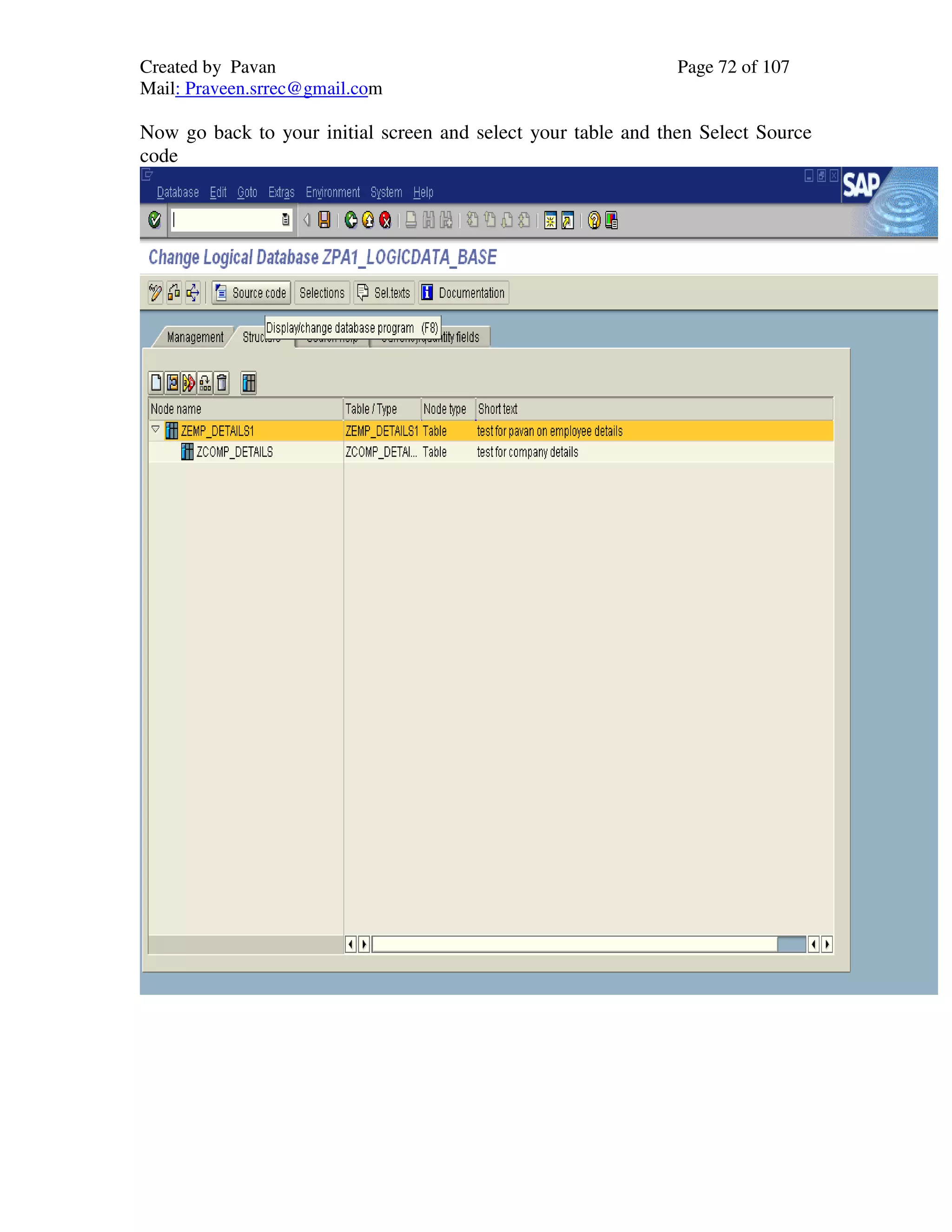Open the Edit menu
This screenshot has height=1232, width=952.
pyautogui.click(x=218, y=192)
